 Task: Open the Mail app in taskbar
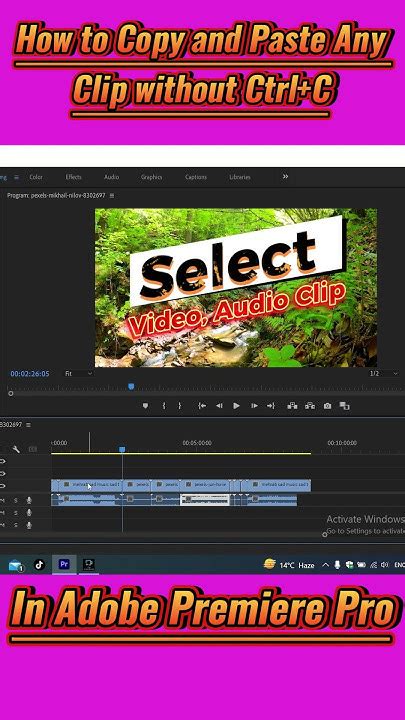[16, 565]
